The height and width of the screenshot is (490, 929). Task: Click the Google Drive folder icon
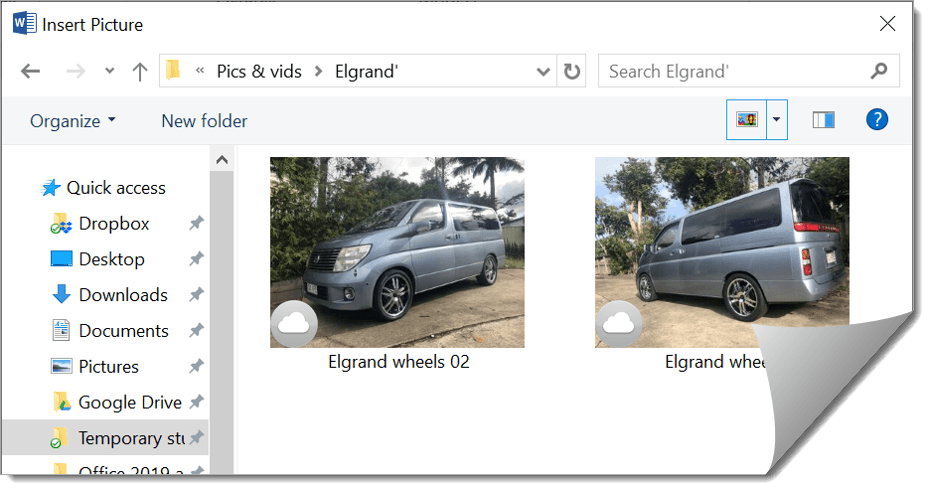[x=62, y=402]
